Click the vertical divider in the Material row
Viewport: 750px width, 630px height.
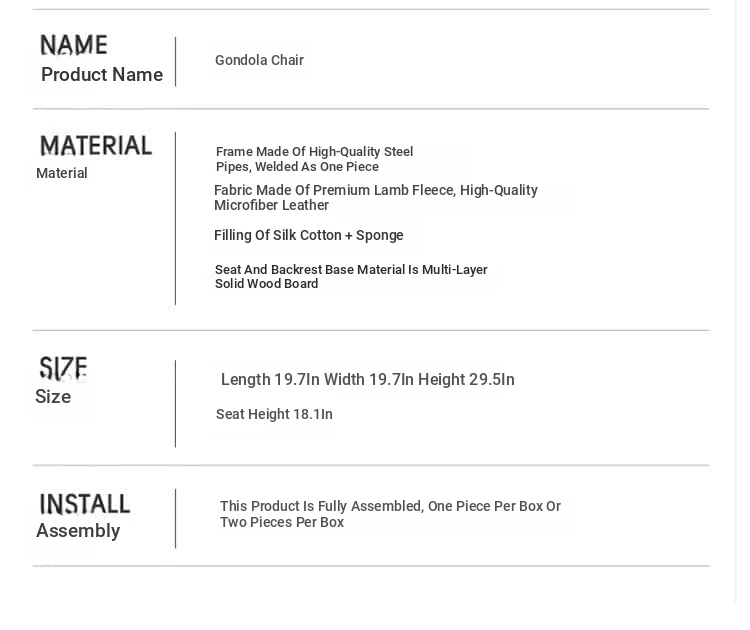tap(175, 218)
